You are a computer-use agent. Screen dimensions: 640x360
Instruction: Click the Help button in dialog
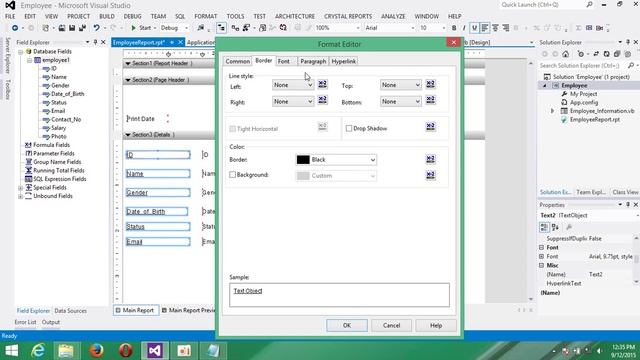(436, 325)
